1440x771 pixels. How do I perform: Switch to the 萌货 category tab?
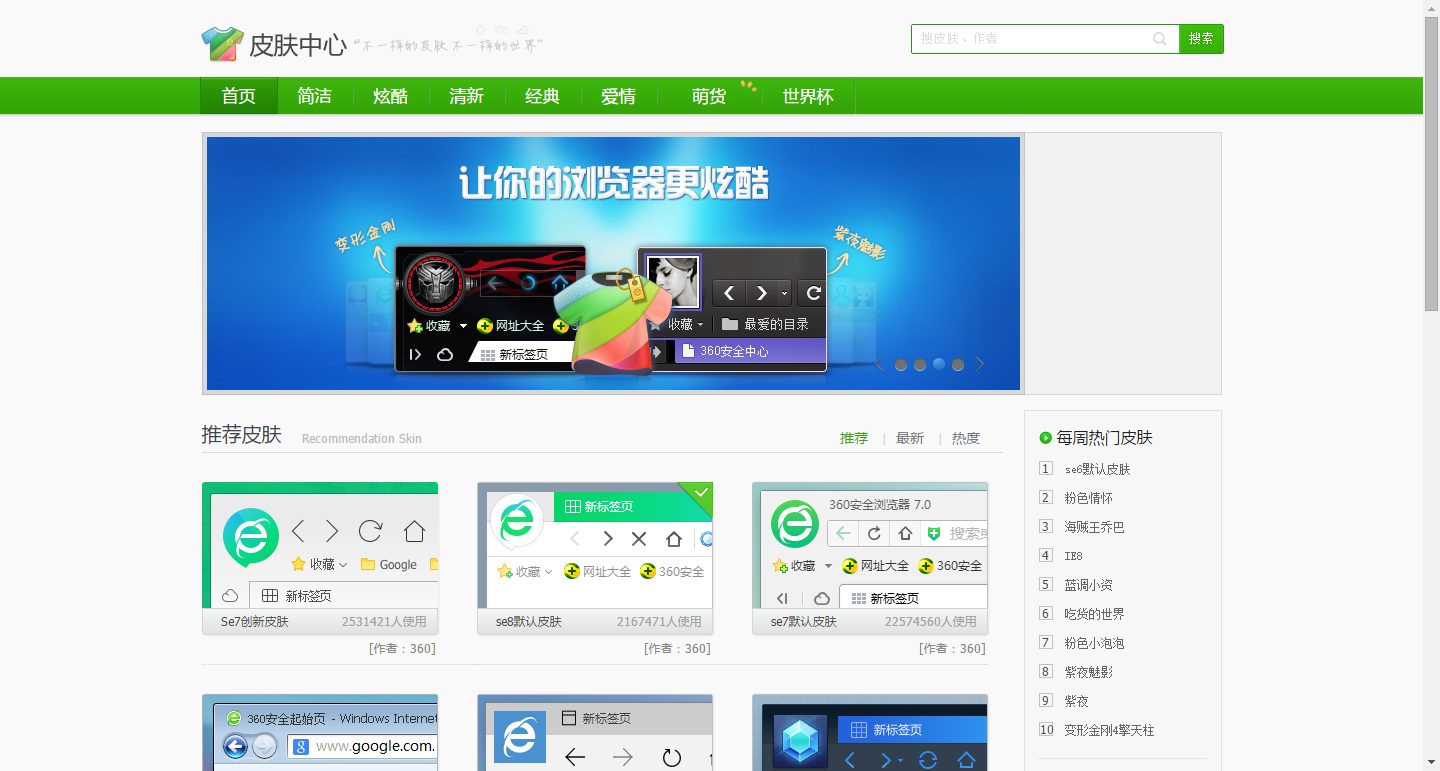pyautogui.click(x=707, y=95)
